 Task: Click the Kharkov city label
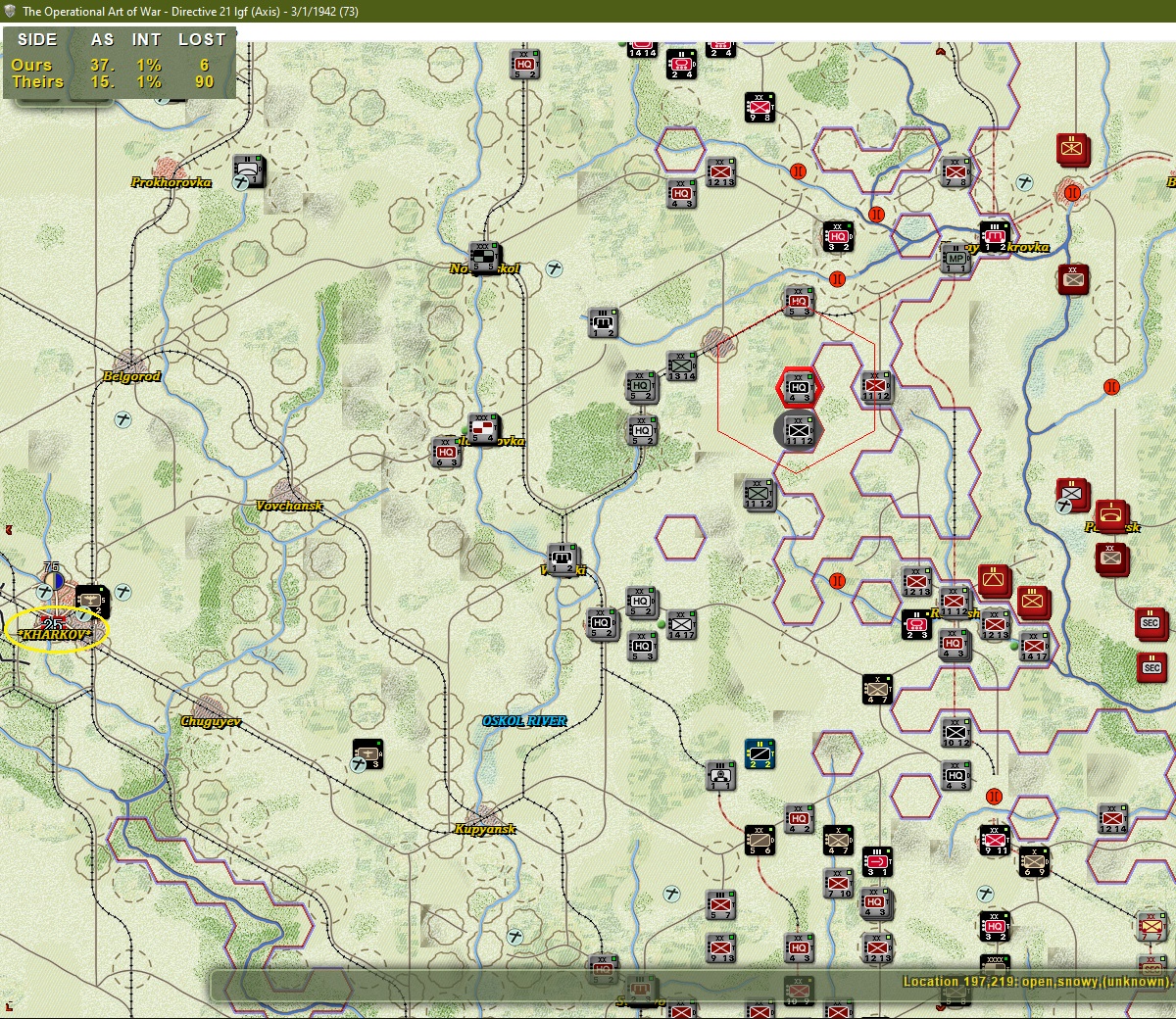(55, 634)
